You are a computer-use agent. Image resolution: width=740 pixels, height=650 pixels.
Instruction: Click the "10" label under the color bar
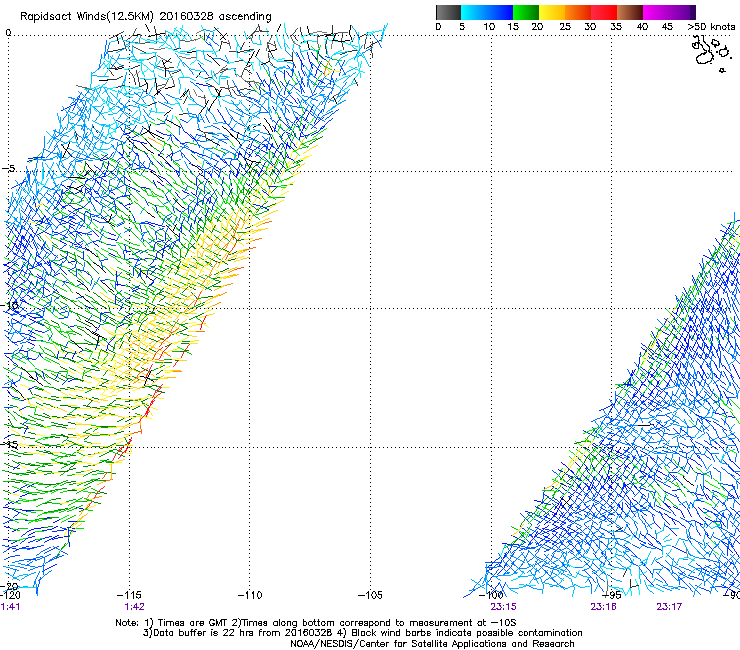[x=489, y=26]
